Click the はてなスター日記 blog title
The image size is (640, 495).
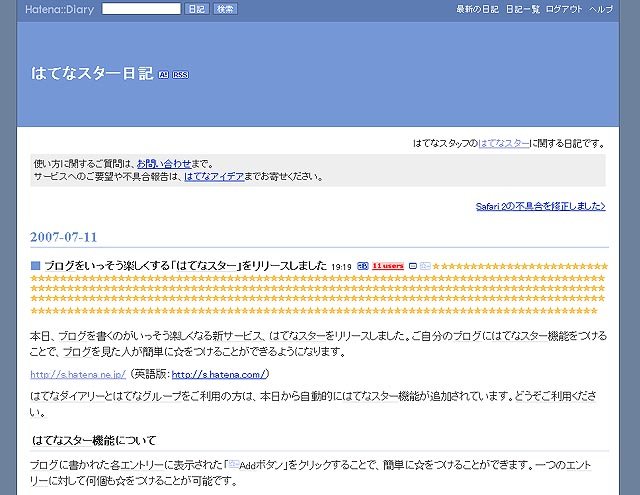[92, 73]
